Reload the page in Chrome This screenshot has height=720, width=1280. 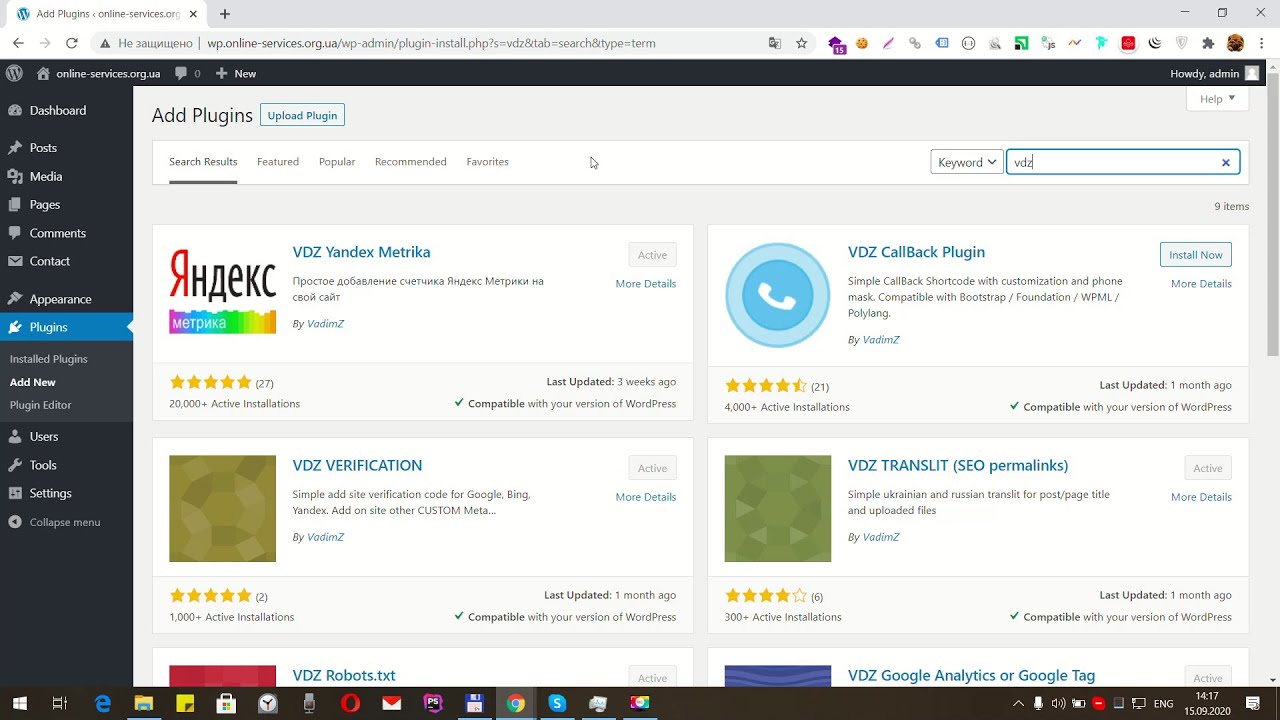(x=72, y=43)
